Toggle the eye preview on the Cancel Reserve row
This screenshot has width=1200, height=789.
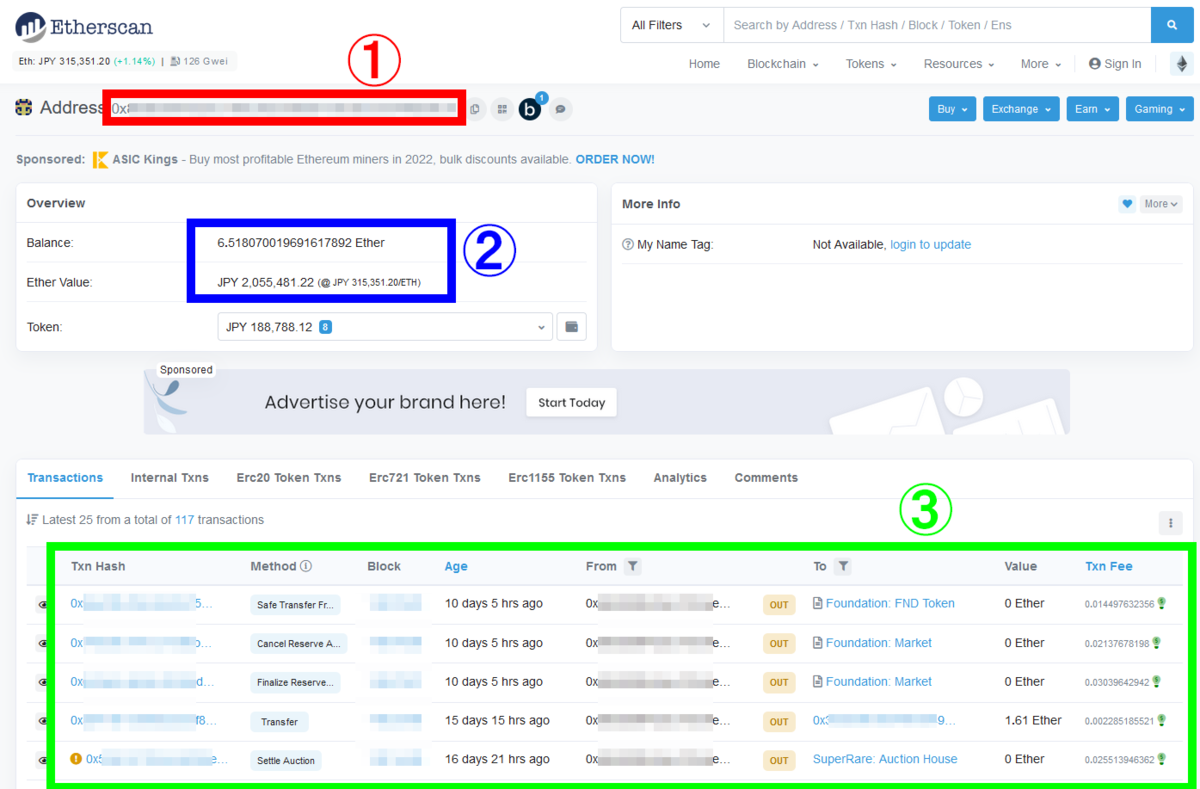(43, 644)
